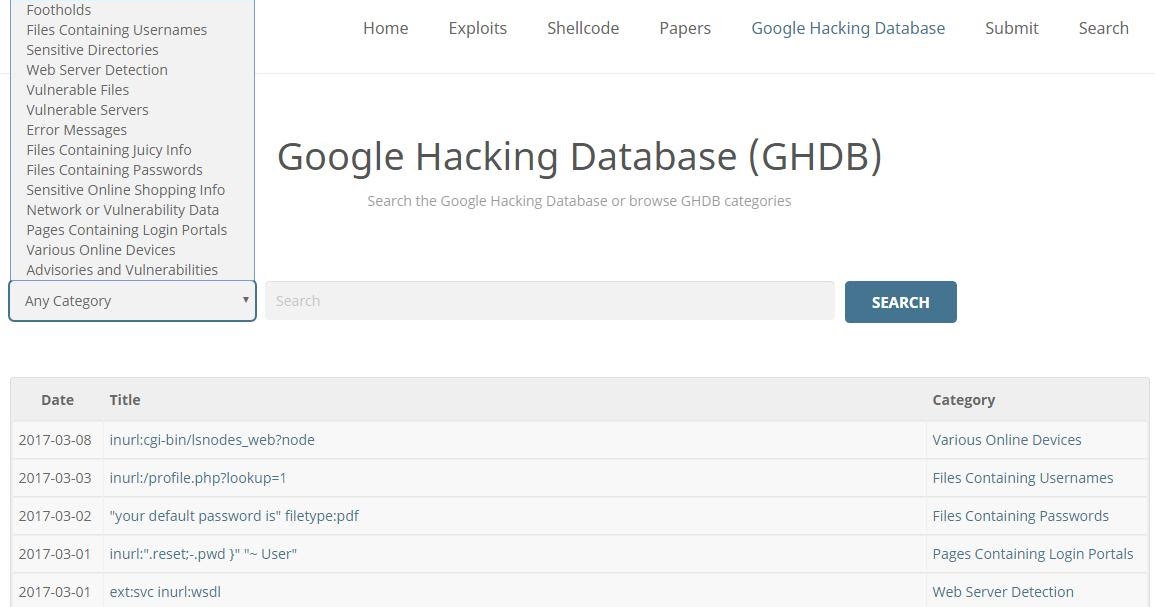
Task: Click inside the Search input field
Action: click(550, 301)
